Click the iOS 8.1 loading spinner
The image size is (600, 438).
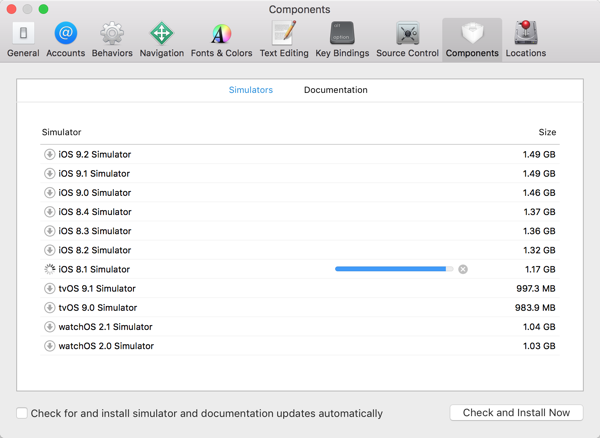click(x=49, y=269)
